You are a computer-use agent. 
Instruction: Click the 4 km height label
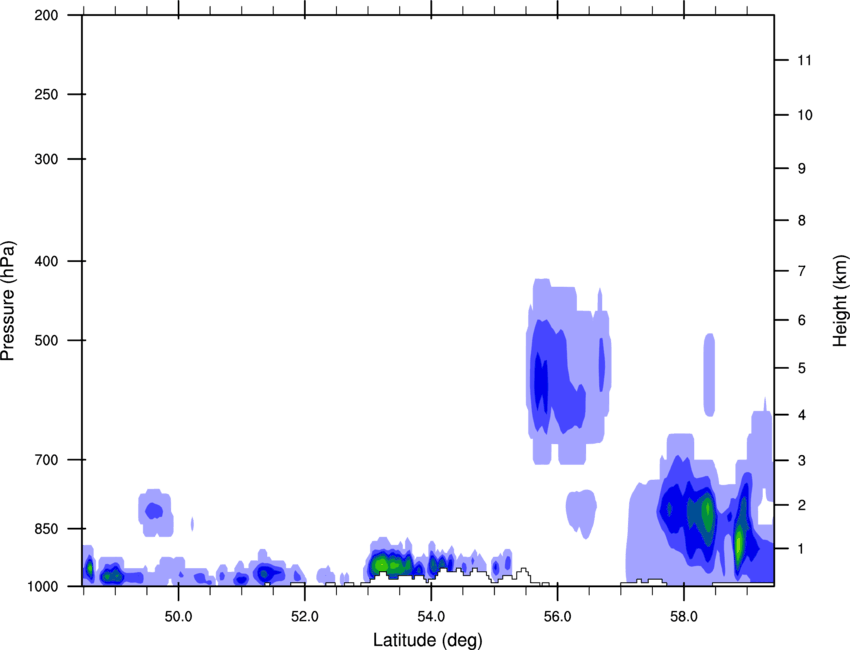point(802,415)
